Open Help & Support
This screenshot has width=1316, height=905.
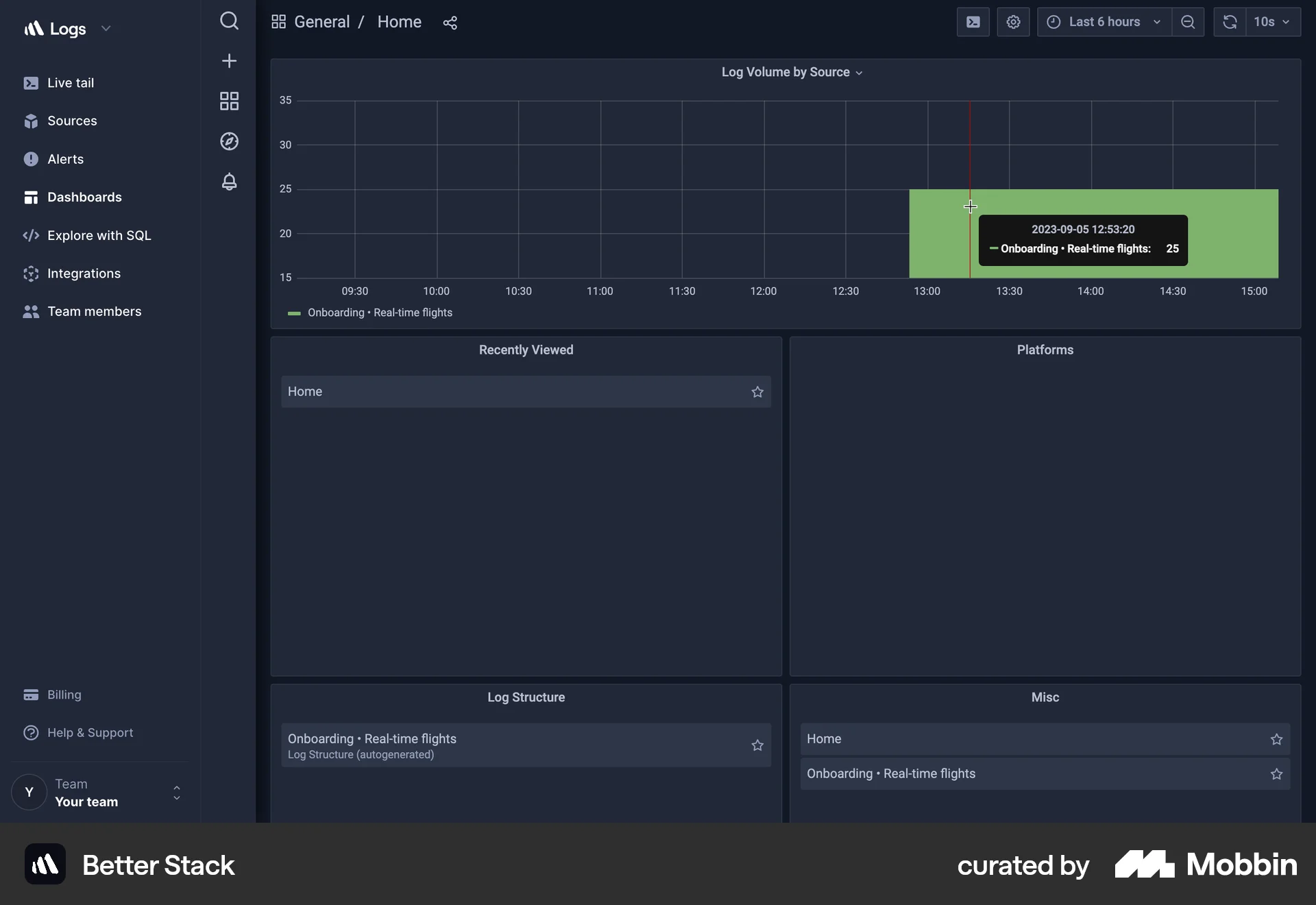tap(90, 733)
